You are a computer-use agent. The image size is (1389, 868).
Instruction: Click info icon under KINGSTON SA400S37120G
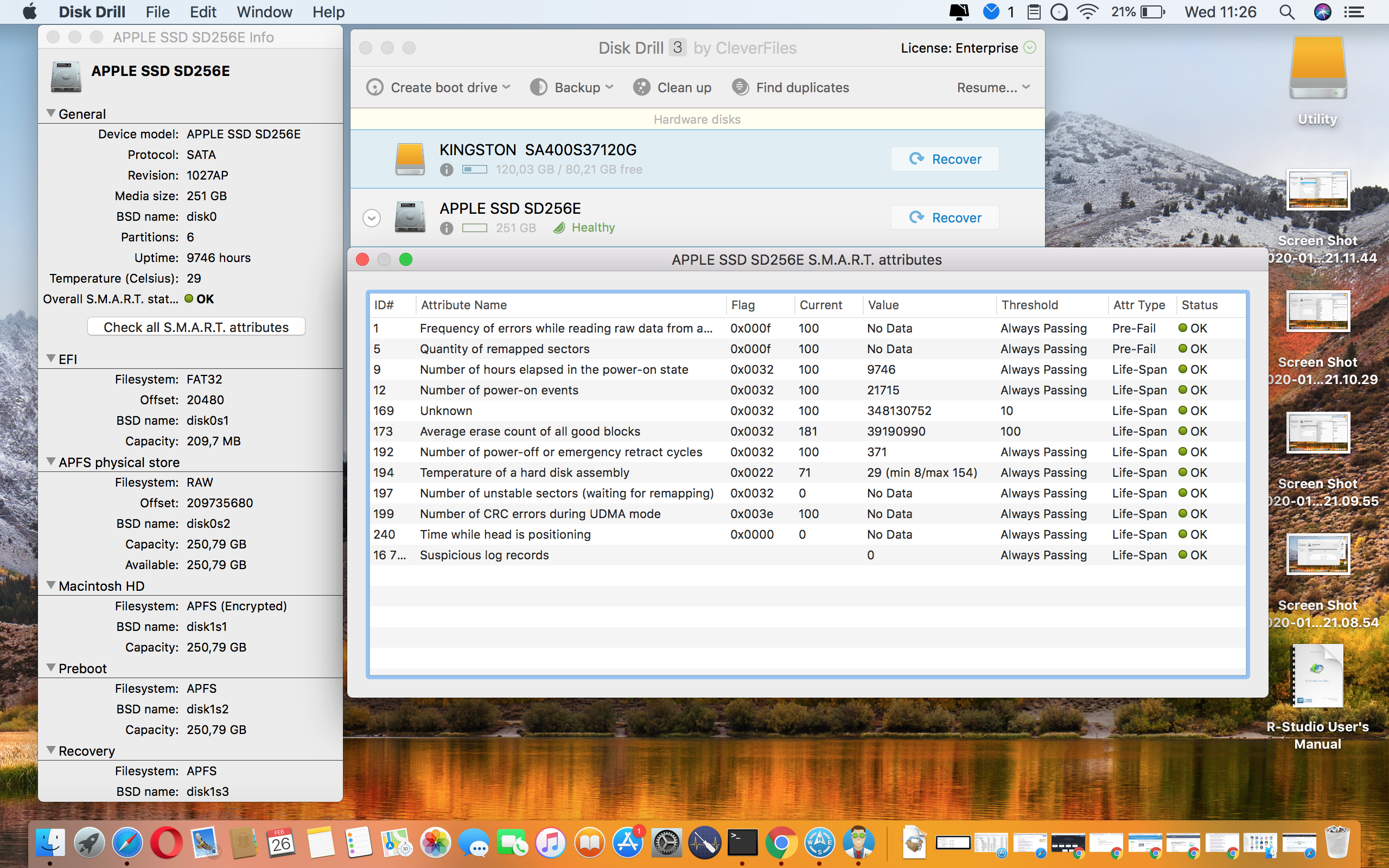tap(447, 169)
